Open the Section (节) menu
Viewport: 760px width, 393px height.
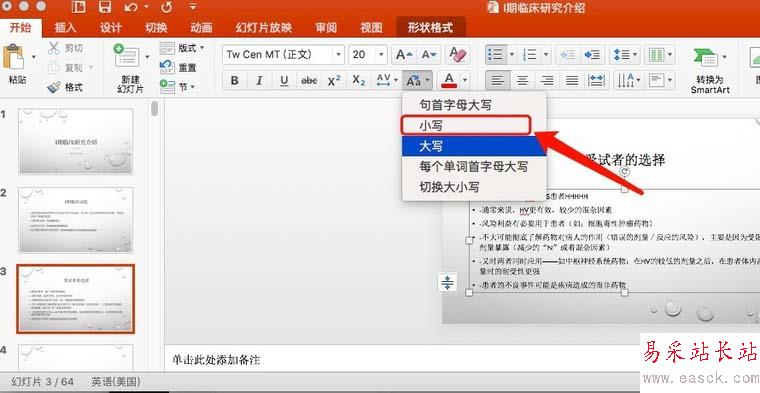tap(178, 87)
